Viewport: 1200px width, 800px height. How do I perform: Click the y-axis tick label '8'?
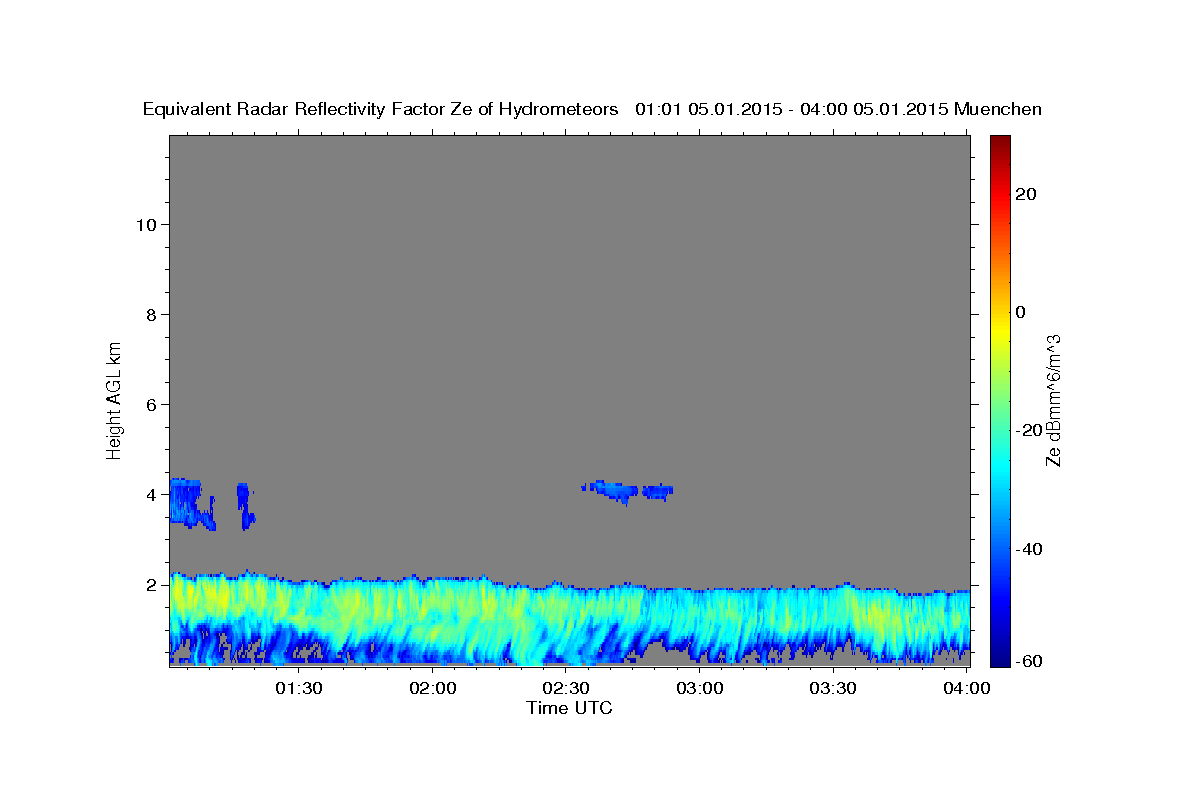point(149,314)
